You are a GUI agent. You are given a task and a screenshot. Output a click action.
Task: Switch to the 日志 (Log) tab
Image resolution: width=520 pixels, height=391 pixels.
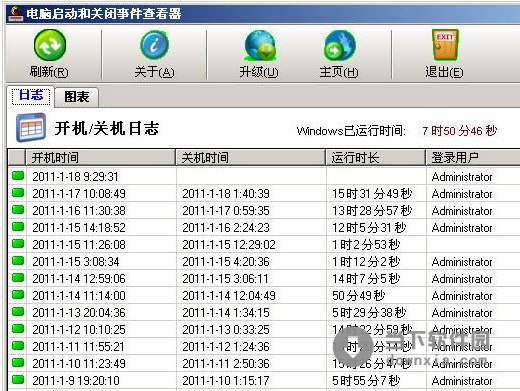coord(31,96)
